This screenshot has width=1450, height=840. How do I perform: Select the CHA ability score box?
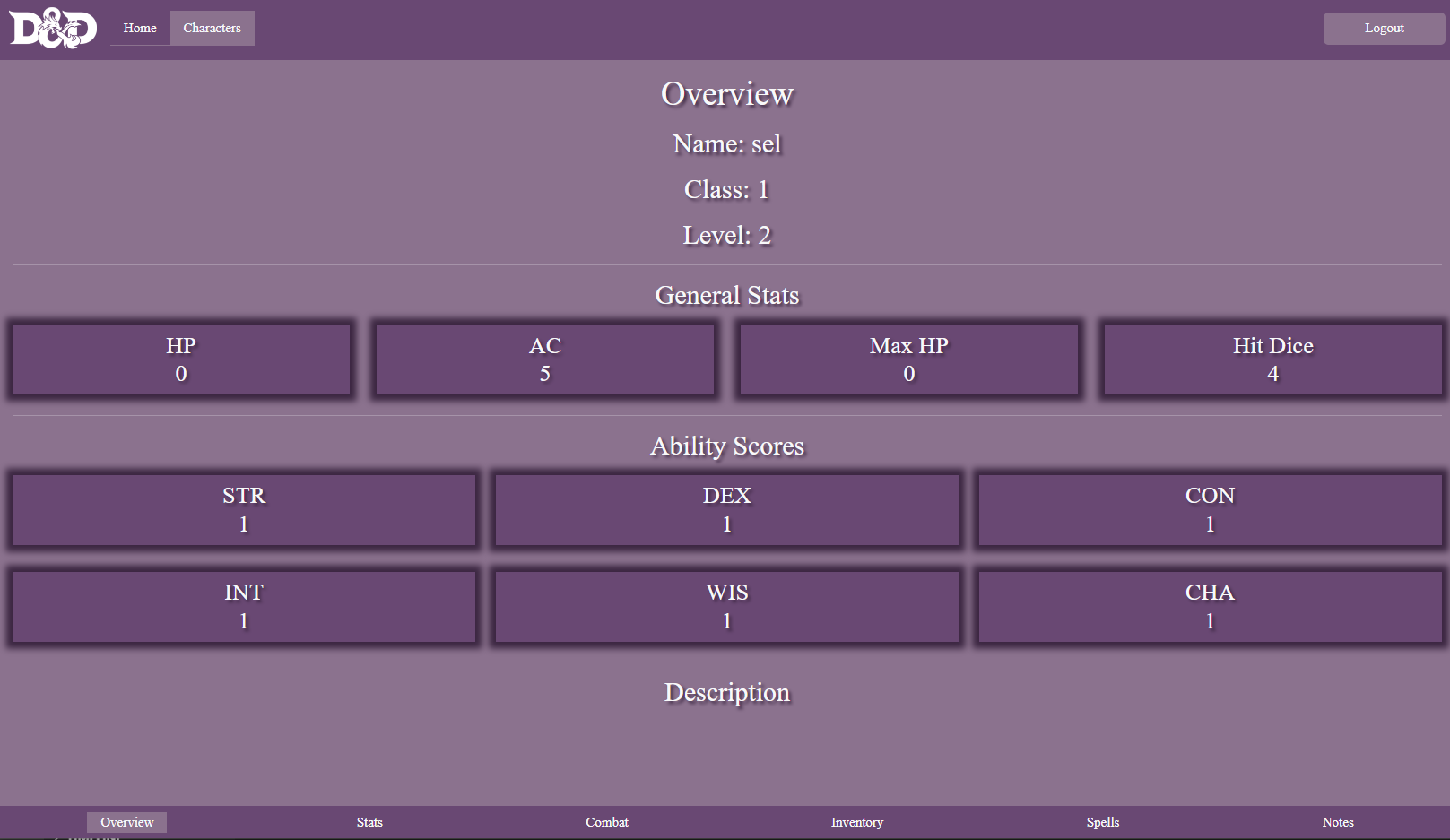[1210, 607]
